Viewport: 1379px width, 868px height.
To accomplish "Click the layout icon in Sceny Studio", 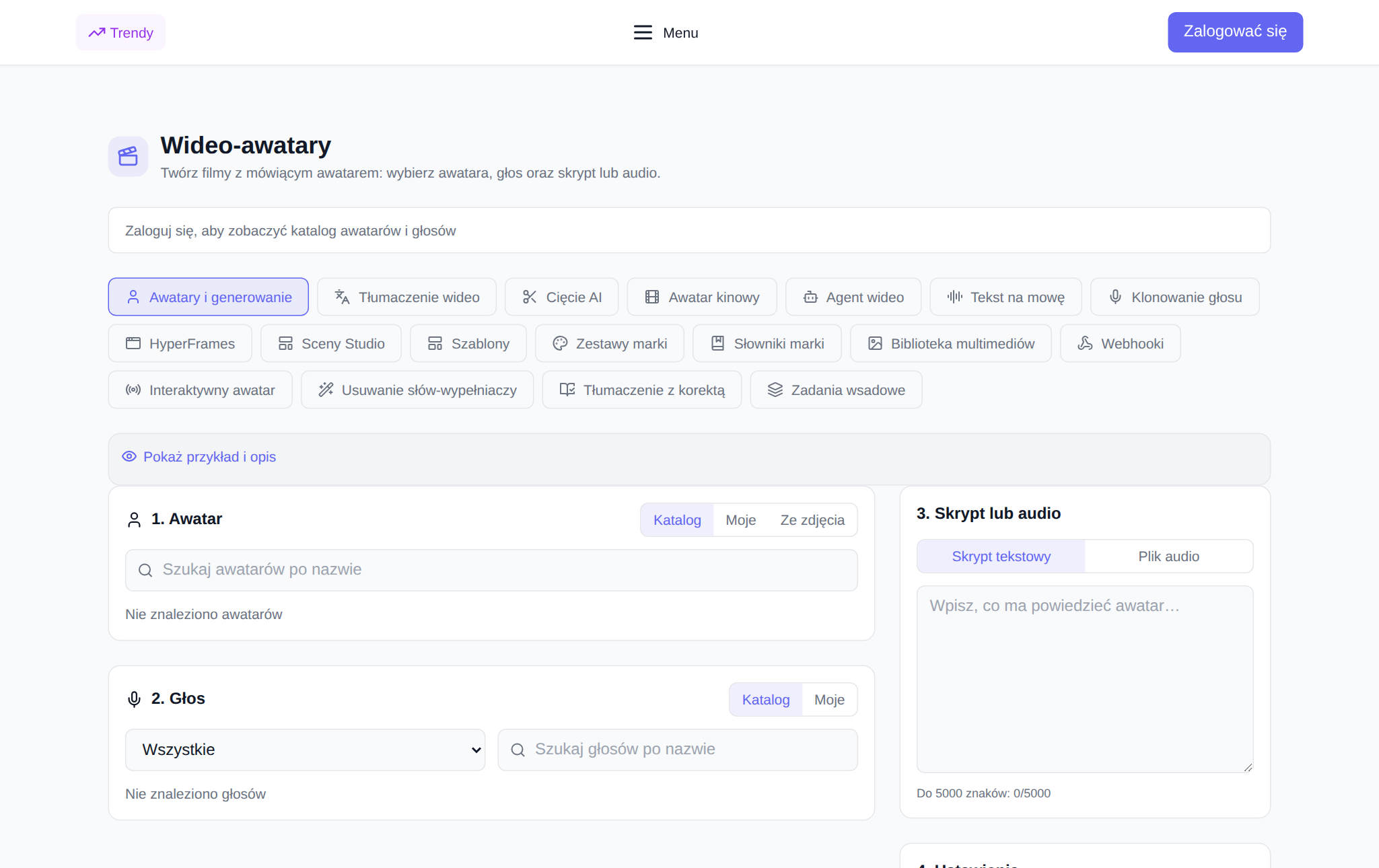I will click(x=285, y=343).
